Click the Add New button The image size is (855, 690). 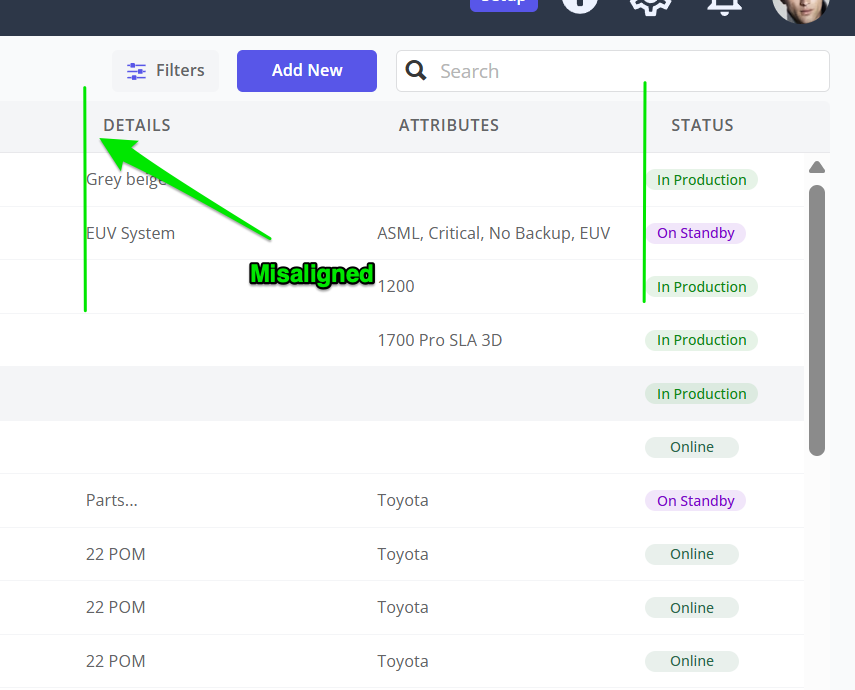(x=307, y=71)
